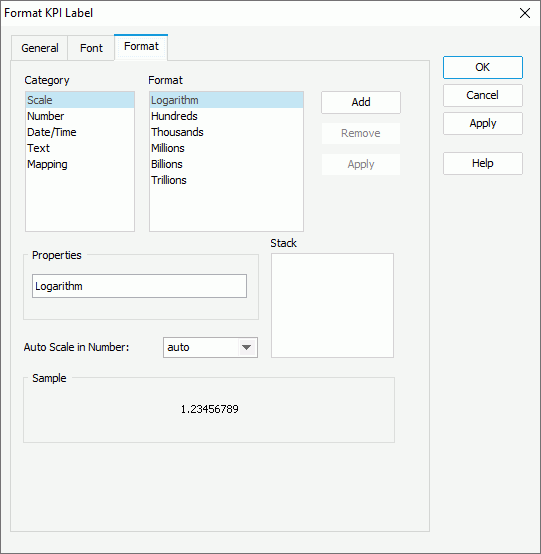Click Apply button under Cancel
Screen dimensions: 541x554
(483, 123)
